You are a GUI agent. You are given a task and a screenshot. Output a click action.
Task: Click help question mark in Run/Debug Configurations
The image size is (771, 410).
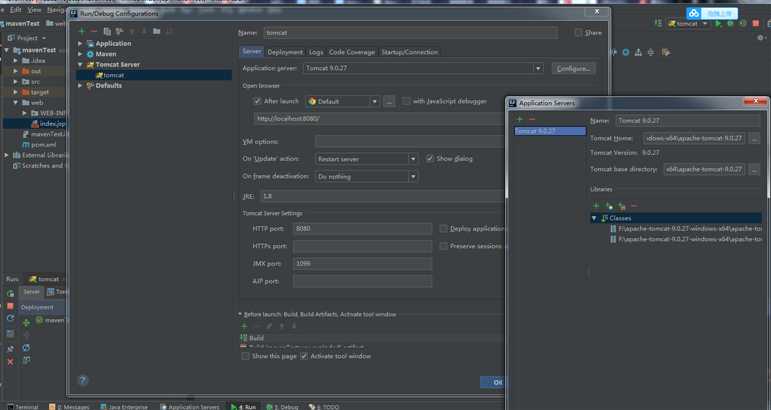coord(83,380)
